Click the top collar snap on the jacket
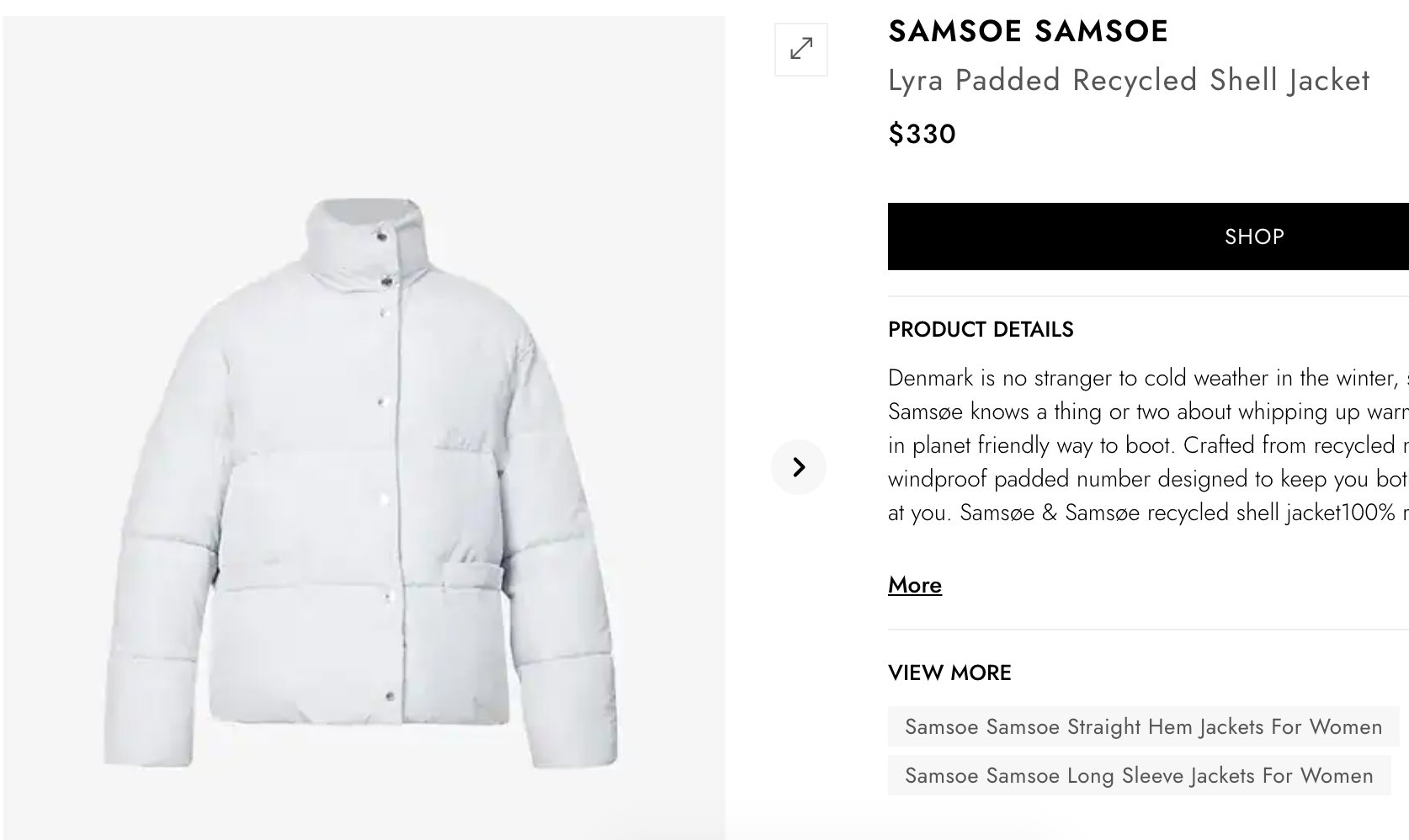1409x840 pixels. click(381, 237)
